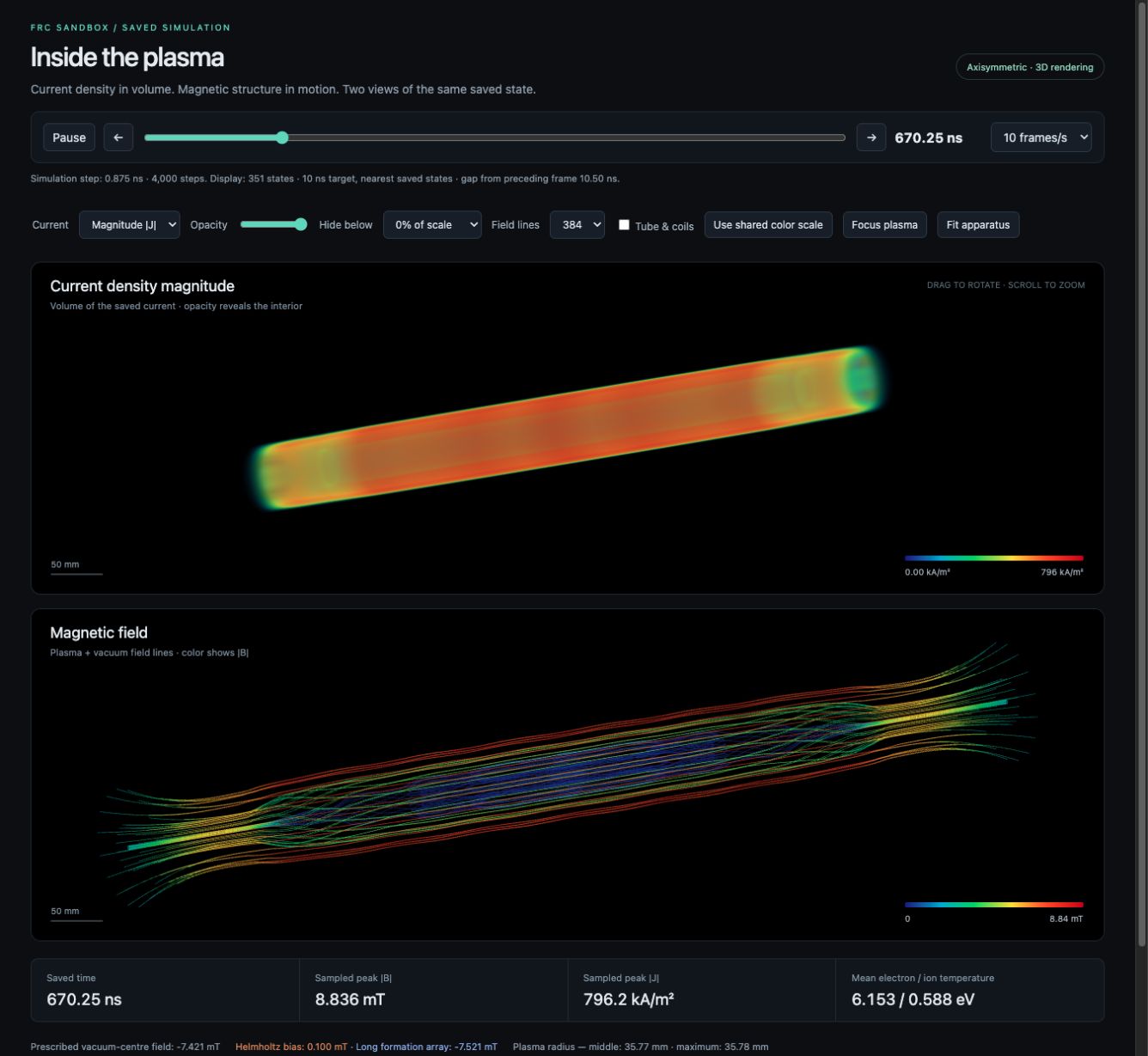Click the Axisymmetric · 3D rendering badge
Image resolution: width=1148 pixels, height=1056 pixels.
(1029, 67)
